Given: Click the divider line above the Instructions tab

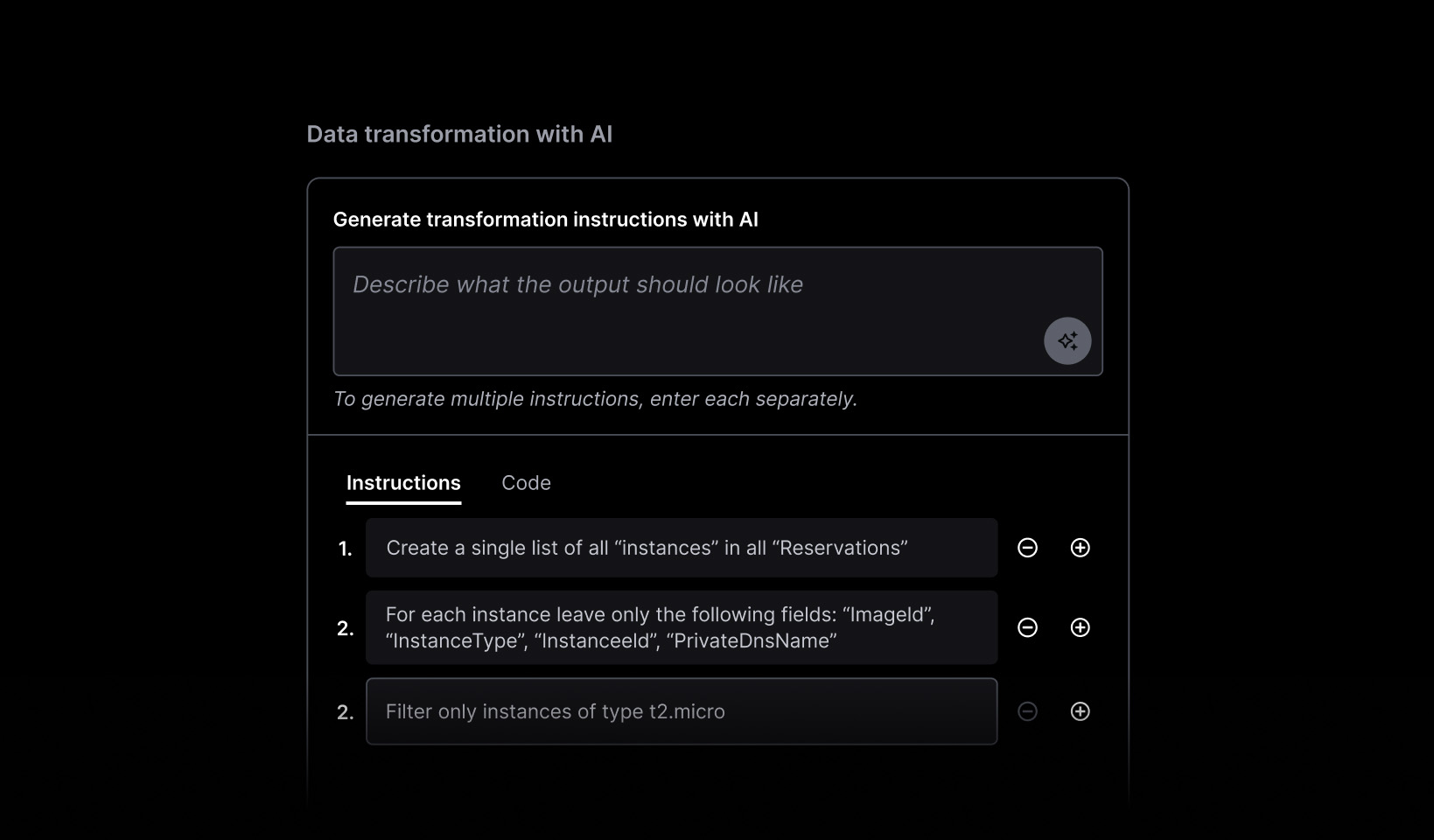Looking at the screenshot, I should 717,435.
